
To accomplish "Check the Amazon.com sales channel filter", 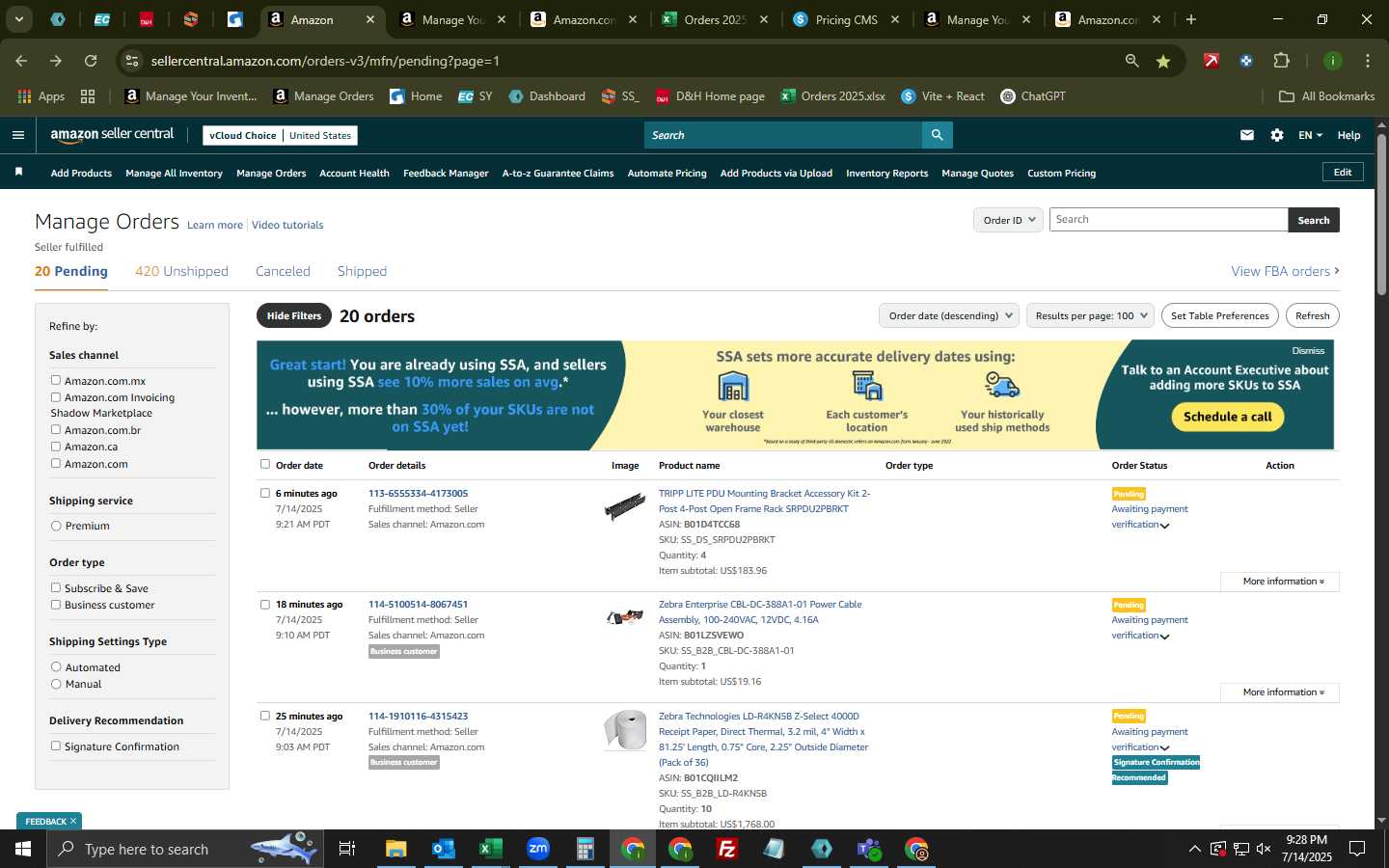I will (x=56, y=463).
